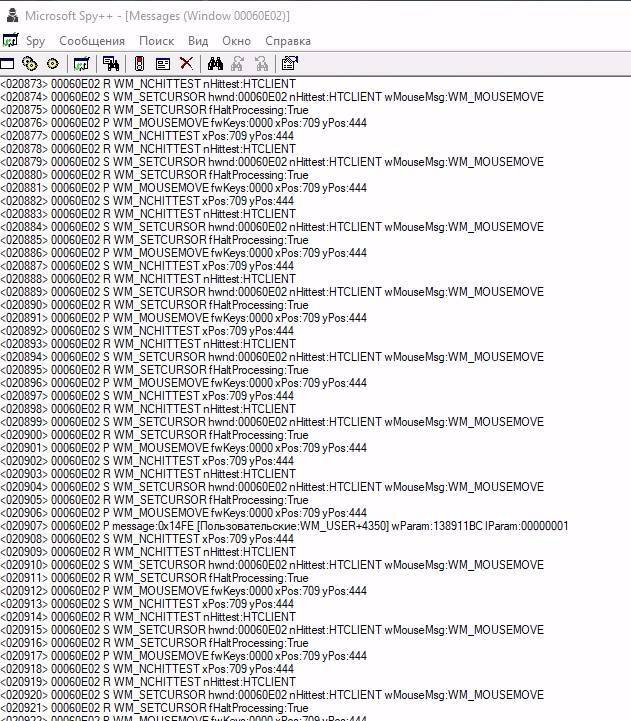This screenshot has width=631, height=721.
Task: Select log line <020914> WM_NCHITTEST
Action: [x=148, y=617]
